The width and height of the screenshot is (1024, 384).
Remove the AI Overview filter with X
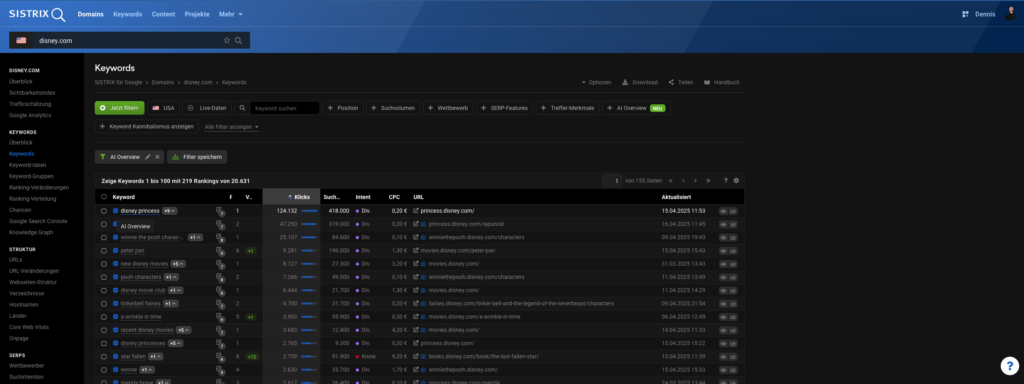pos(157,157)
